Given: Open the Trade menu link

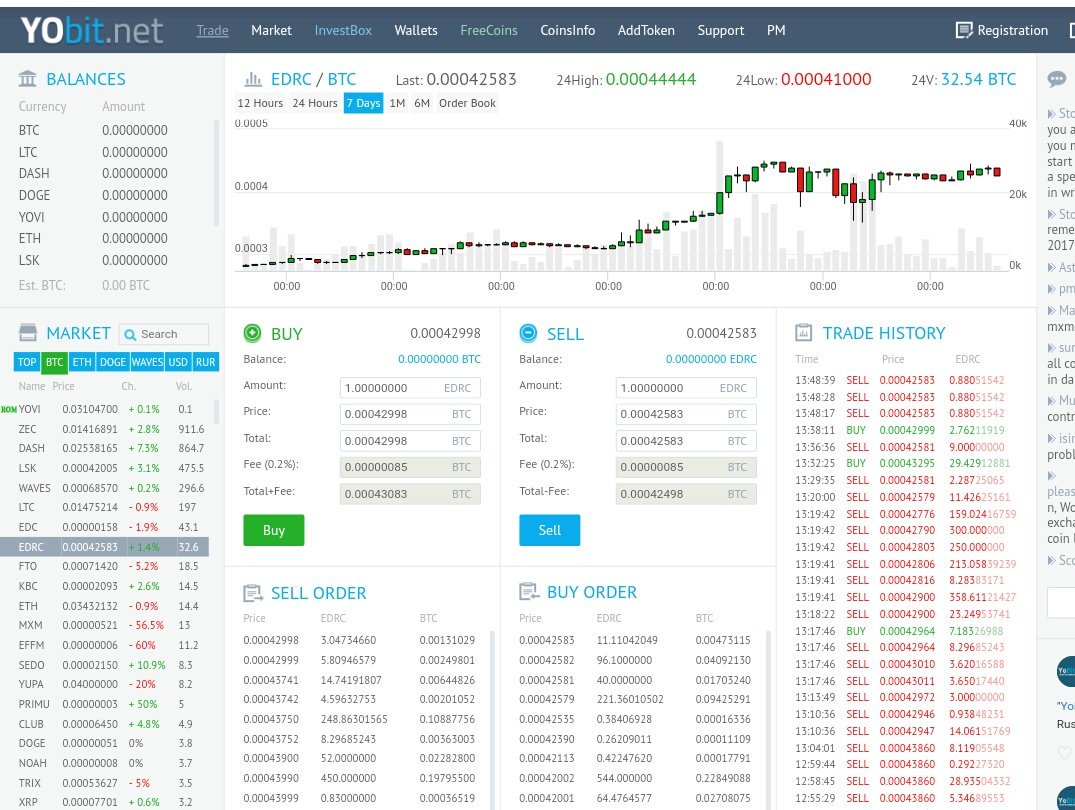Looking at the screenshot, I should [x=213, y=30].
